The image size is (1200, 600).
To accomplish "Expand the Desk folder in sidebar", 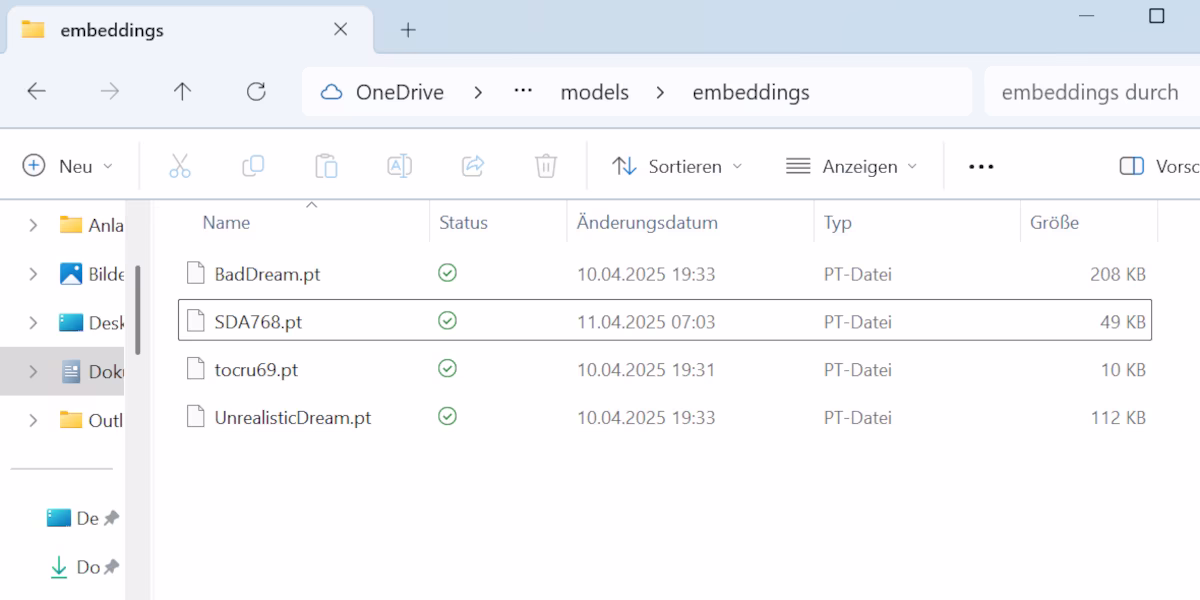I will [33, 323].
